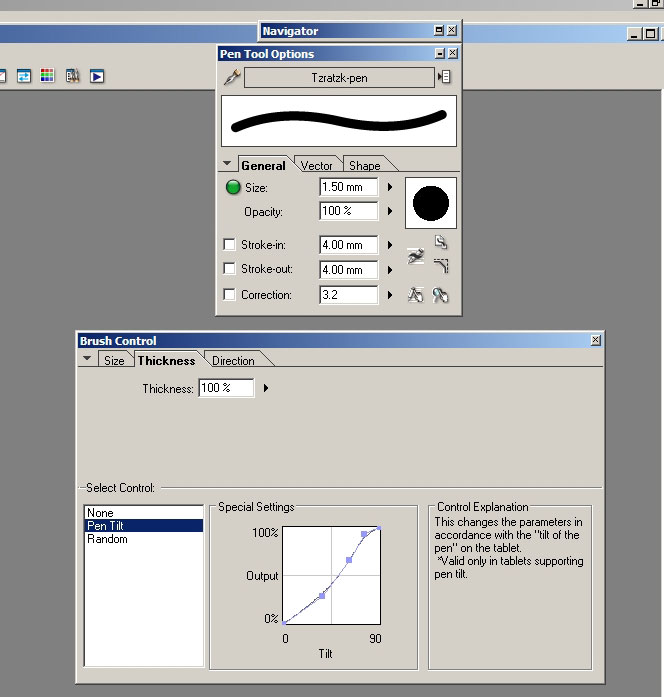
Task: Open Pen Tool Options panel menu icon
Action: click(444, 77)
